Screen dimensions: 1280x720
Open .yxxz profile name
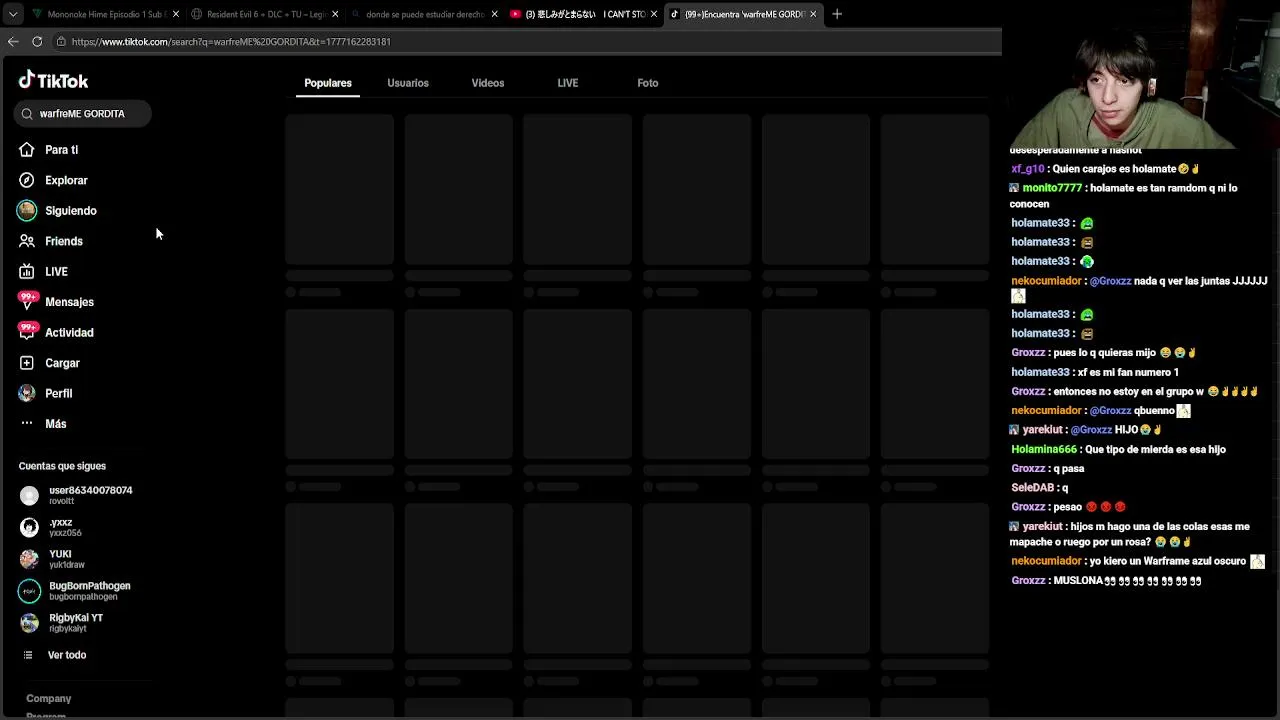click(61, 522)
